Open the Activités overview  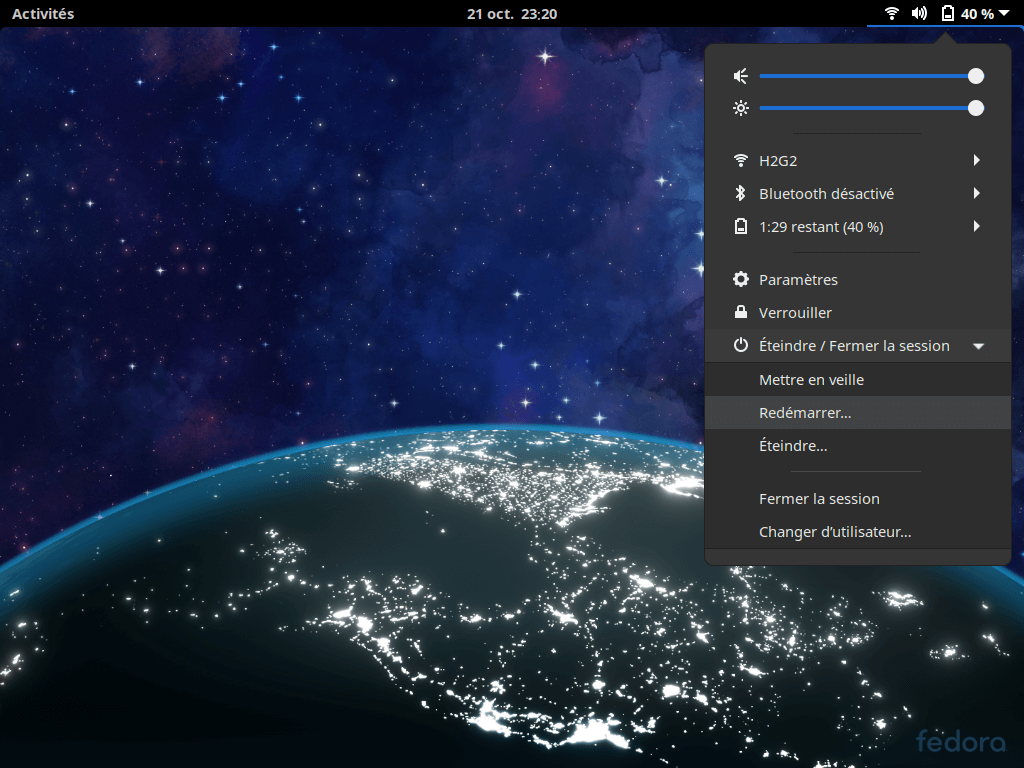(x=43, y=14)
